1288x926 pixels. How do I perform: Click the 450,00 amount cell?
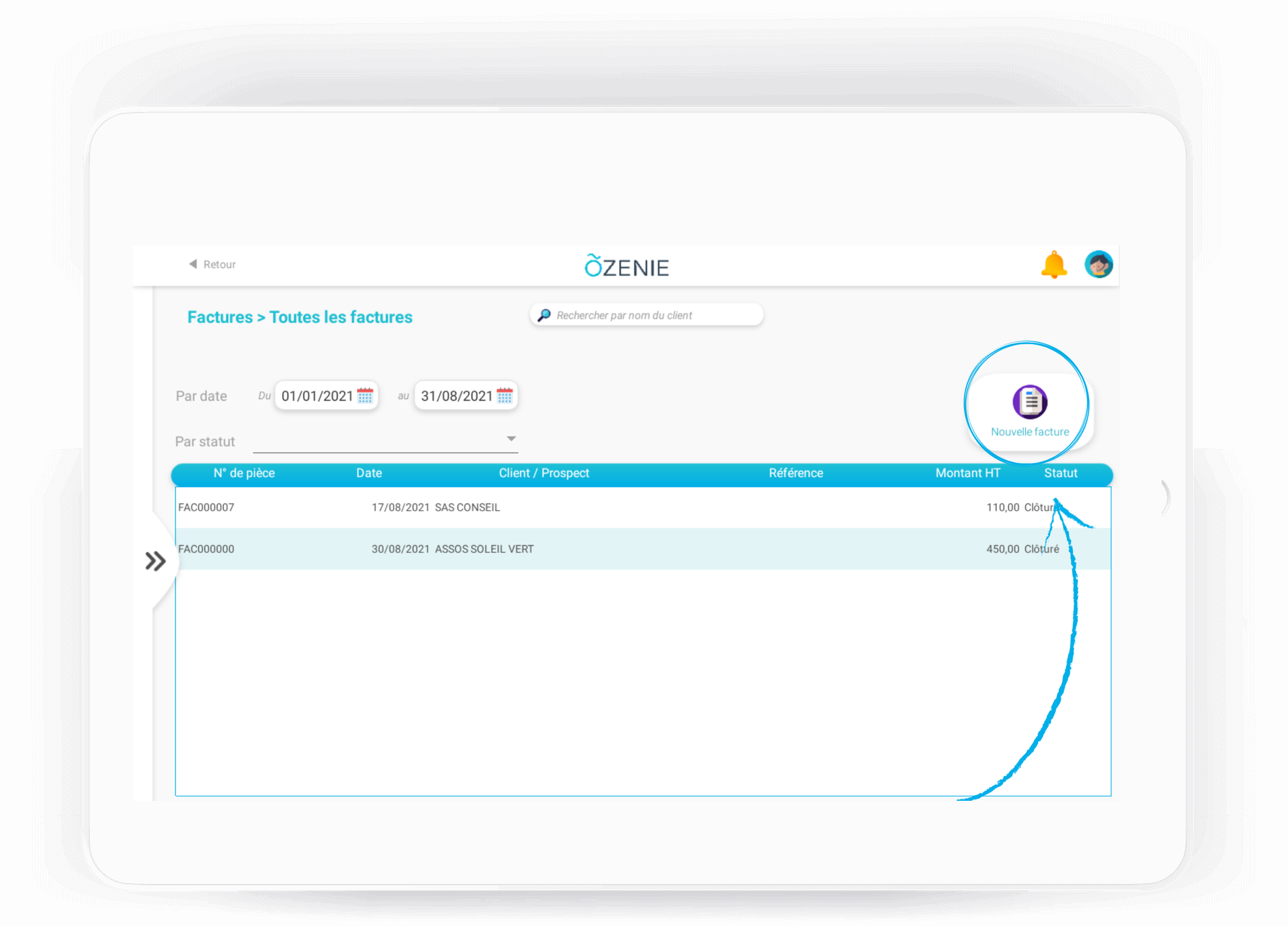(x=1003, y=549)
